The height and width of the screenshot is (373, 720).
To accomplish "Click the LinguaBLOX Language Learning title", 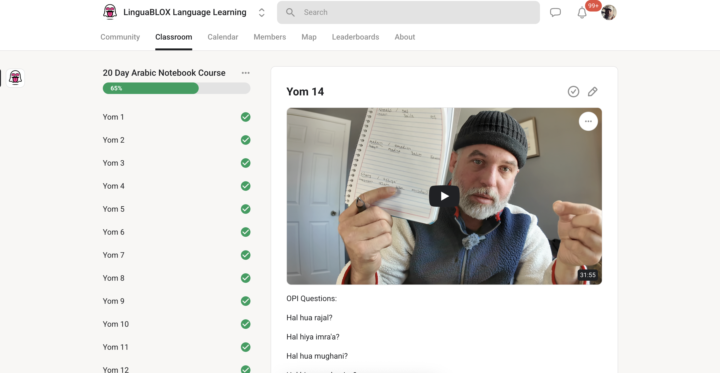I will point(185,12).
